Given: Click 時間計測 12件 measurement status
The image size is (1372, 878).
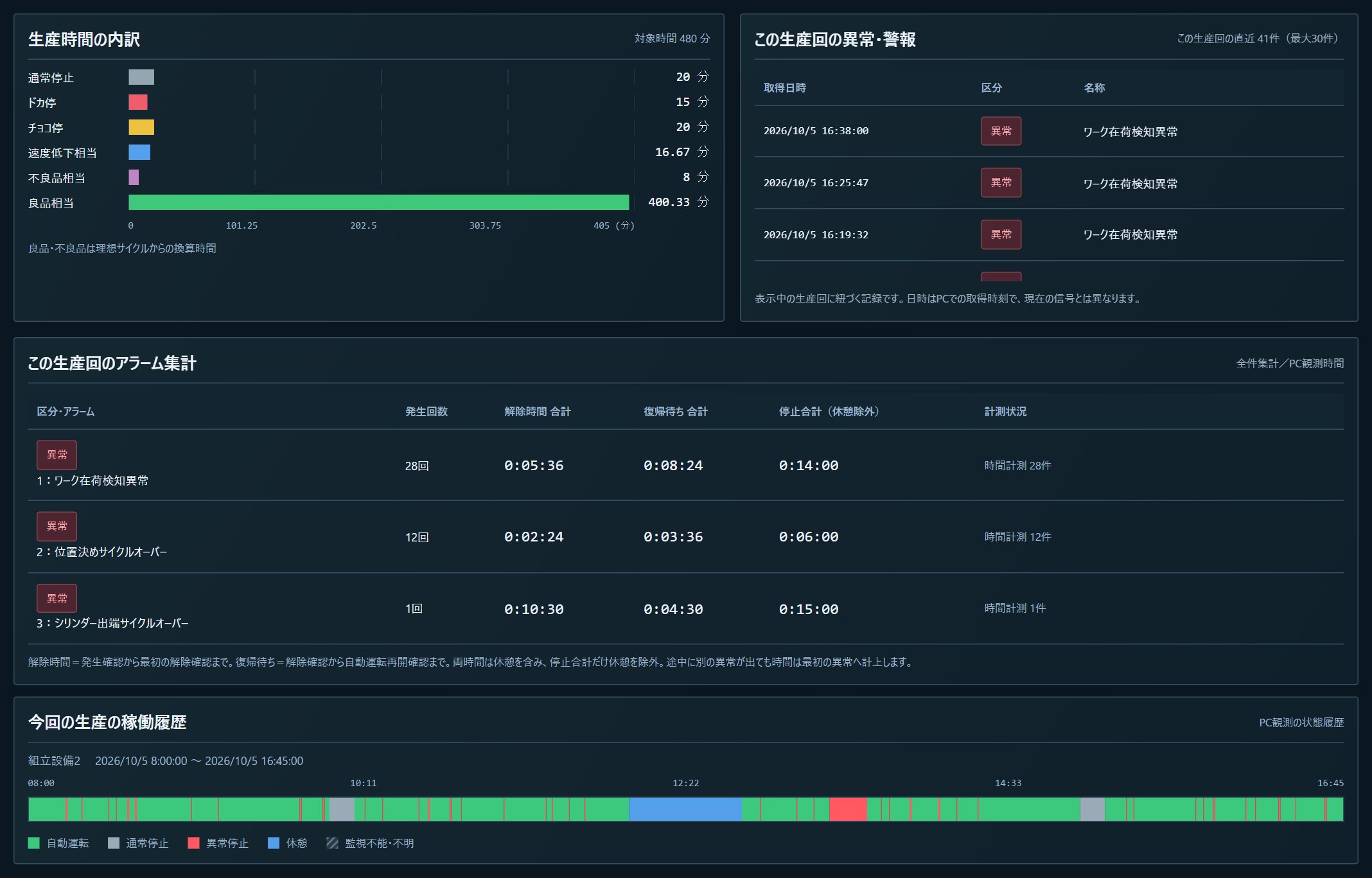Looking at the screenshot, I should click(x=1018, y=537).
